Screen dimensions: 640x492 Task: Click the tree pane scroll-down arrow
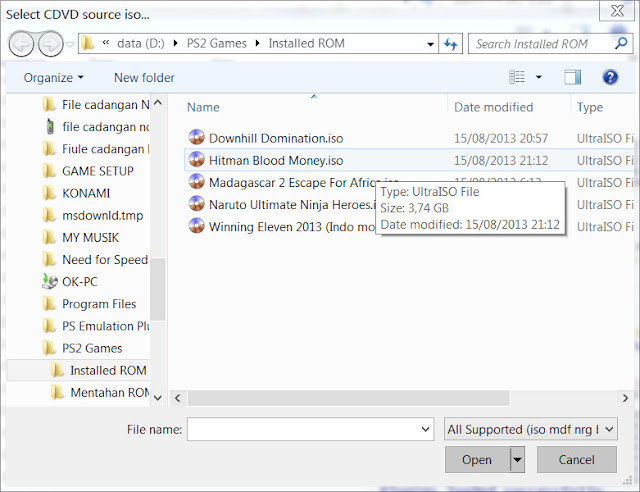[158, 398]
